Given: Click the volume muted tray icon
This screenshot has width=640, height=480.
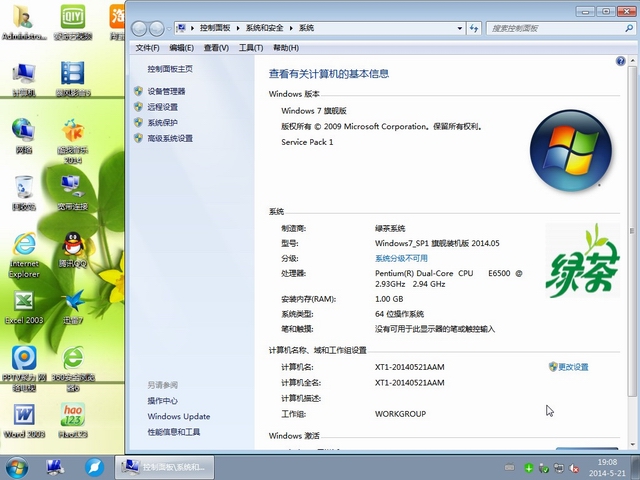Looking at the screenshot, I should click(574, 468).
